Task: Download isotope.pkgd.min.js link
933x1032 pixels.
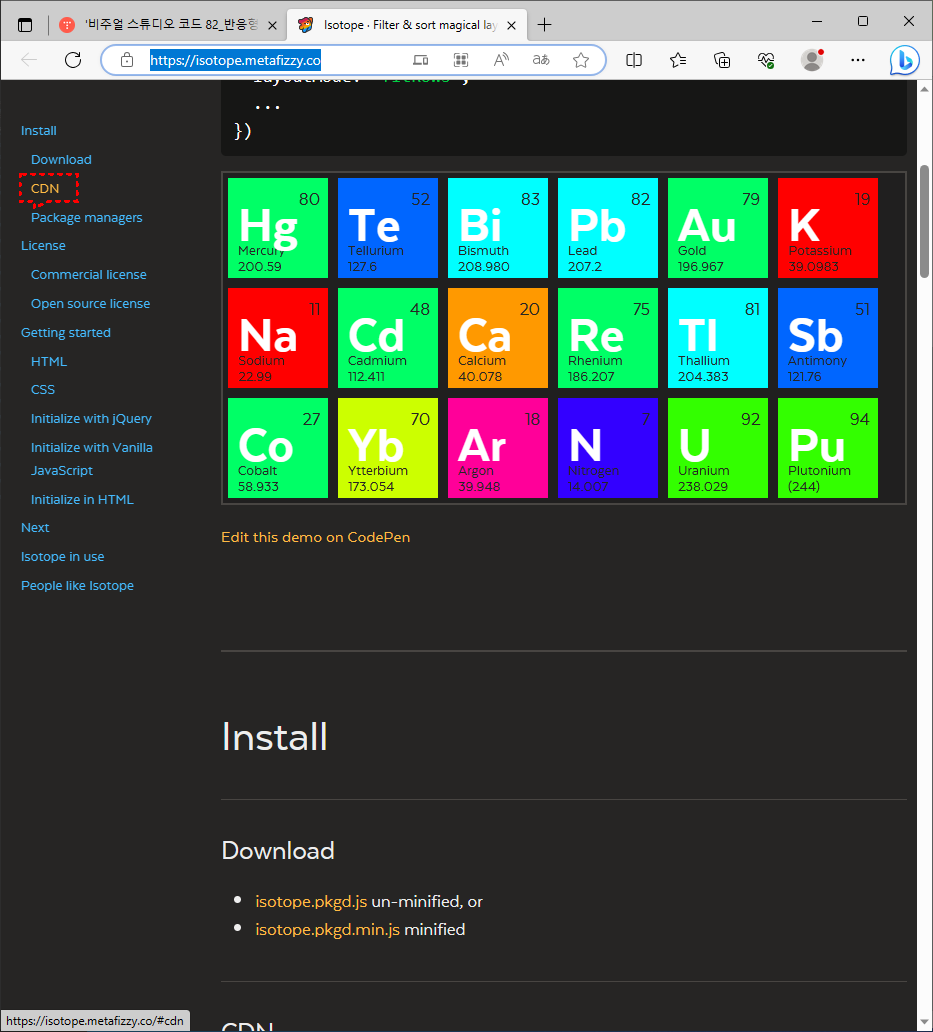Action: [327, 929]
